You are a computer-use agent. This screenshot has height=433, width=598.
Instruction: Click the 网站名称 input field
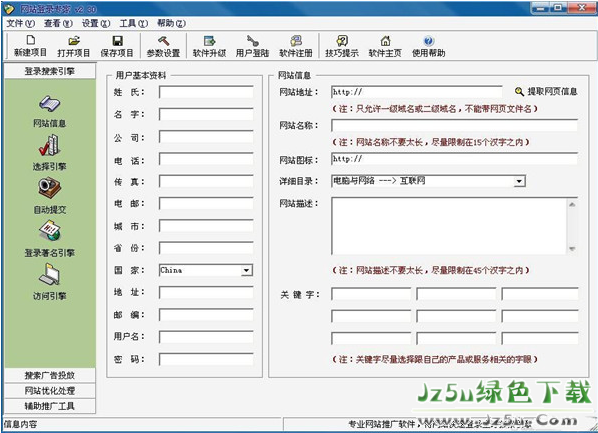click(454, 126)
